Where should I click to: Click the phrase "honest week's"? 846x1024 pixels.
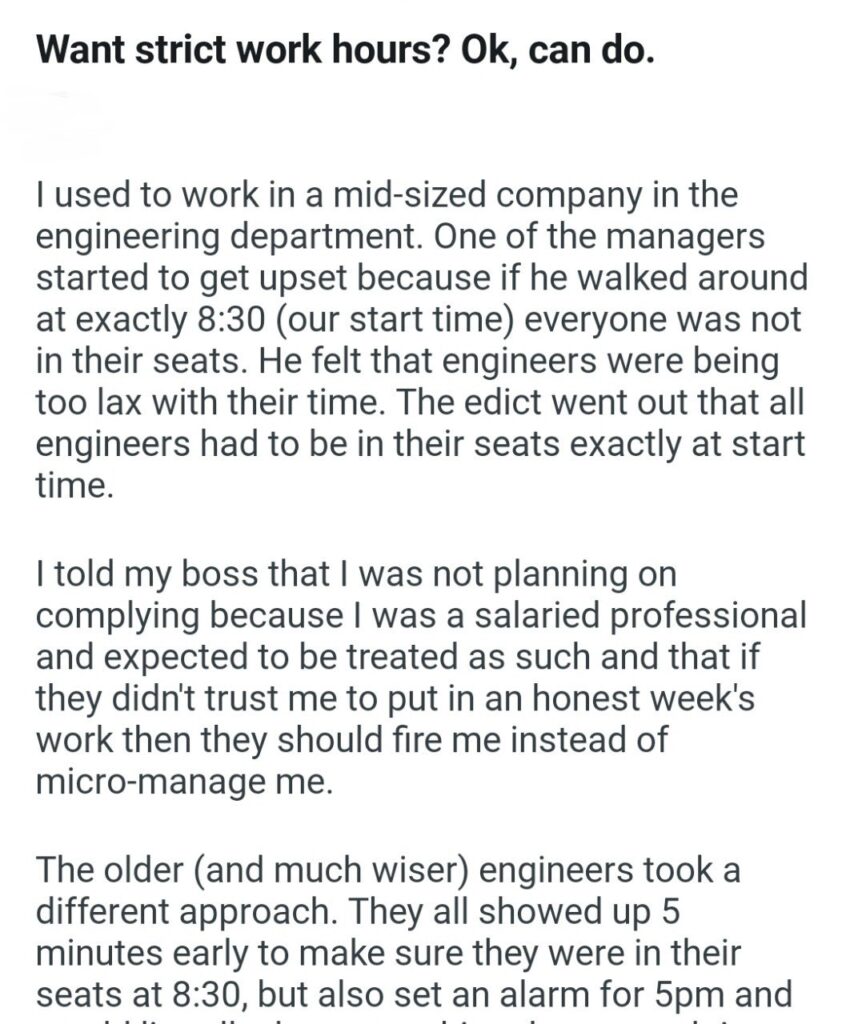coord(662,701)
